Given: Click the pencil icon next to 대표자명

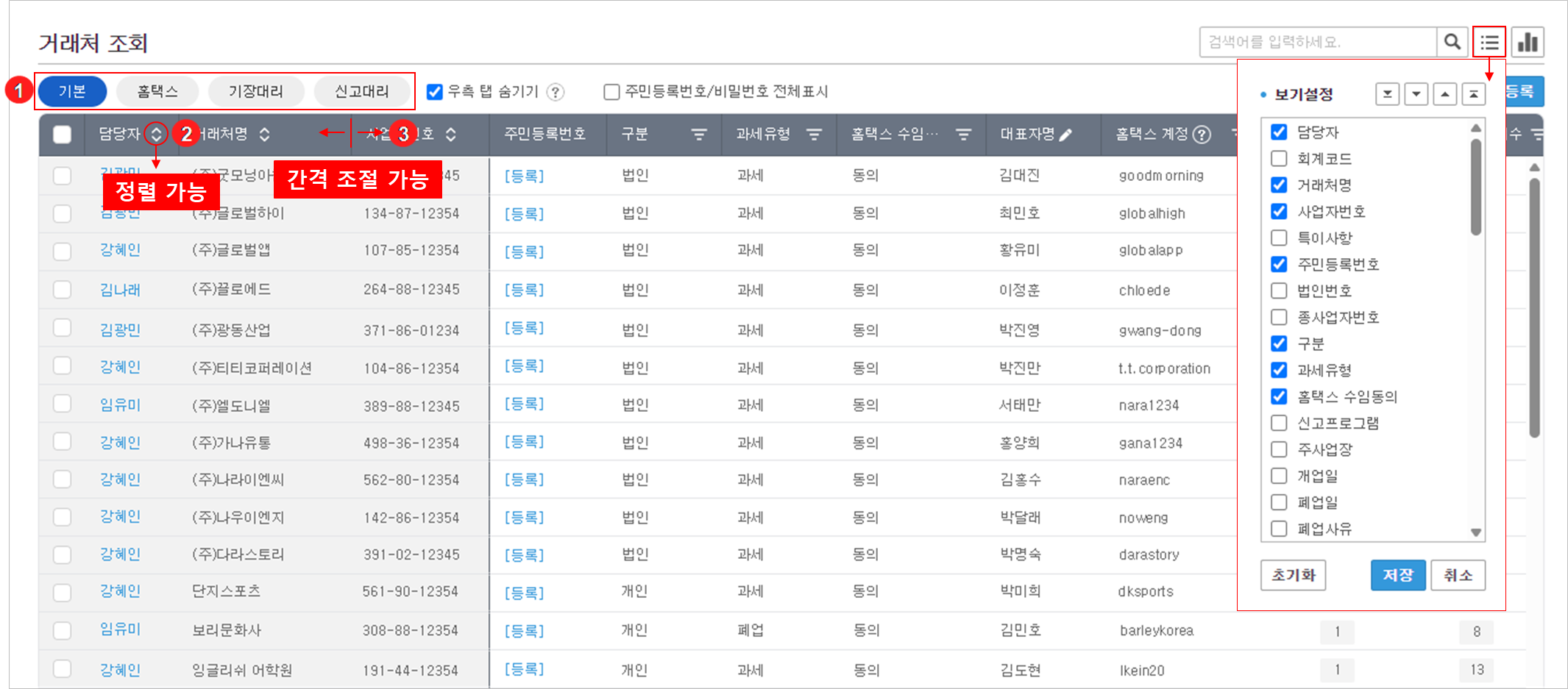Looking at the screenshot, I should tap(1065, 135).
